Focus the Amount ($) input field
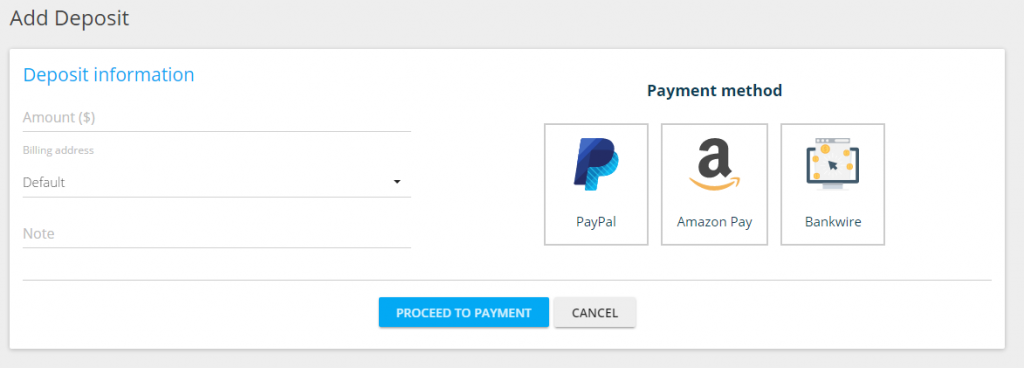This screenshot has height=368, width=1024. click(x=217, y=118)
